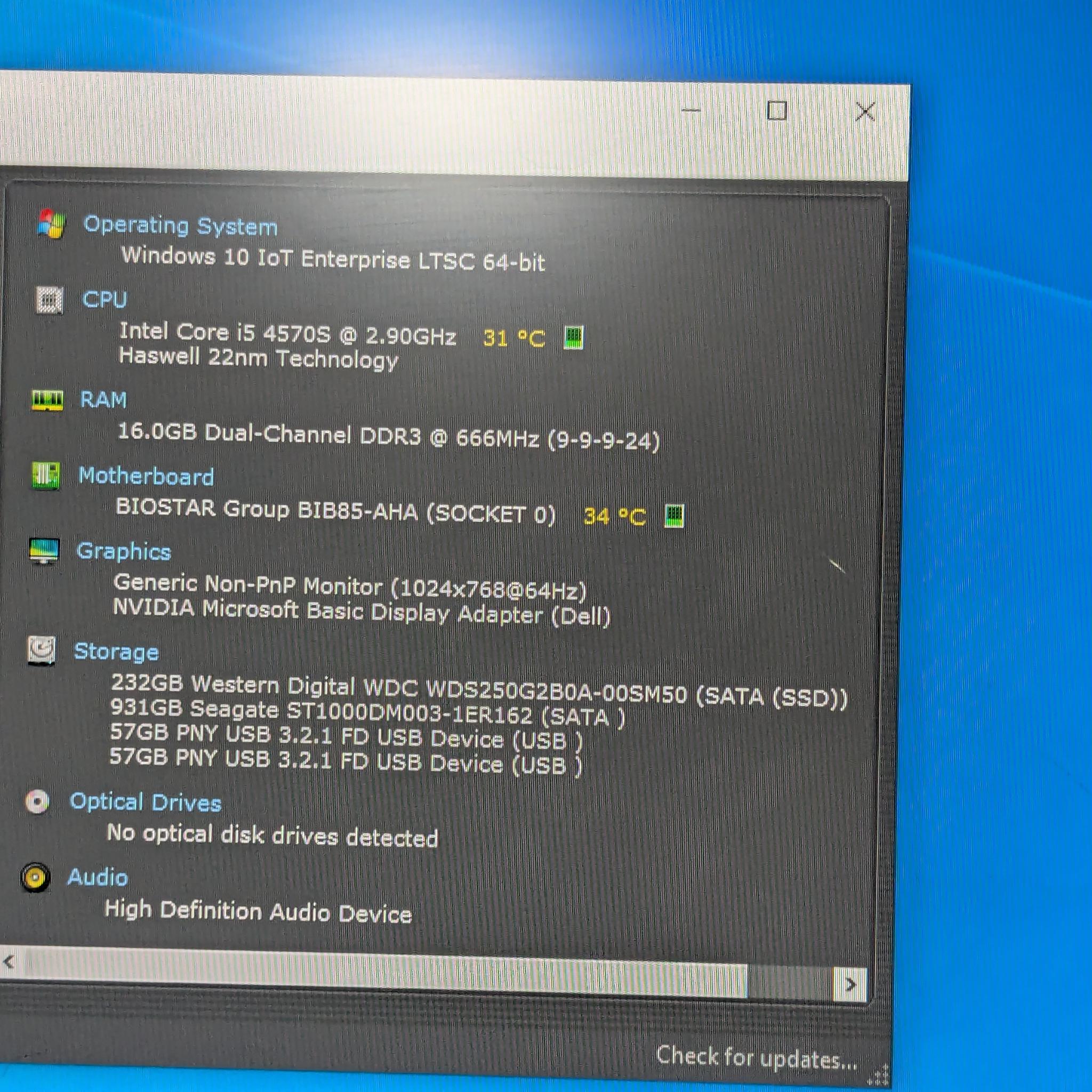Close the system information window

[x=865, y=111]
